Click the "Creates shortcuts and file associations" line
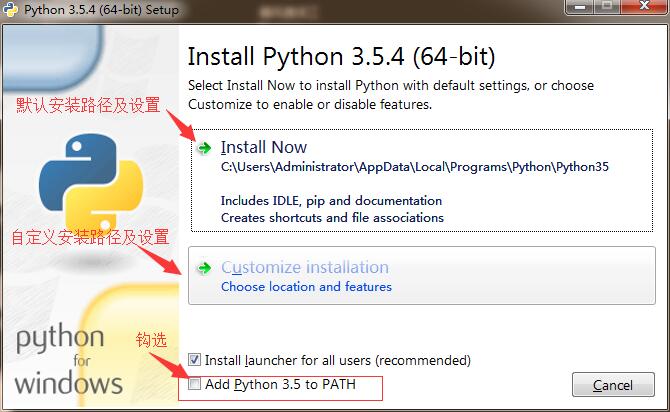This screenshot has height=412, width=670. click(x=332, y=217)
